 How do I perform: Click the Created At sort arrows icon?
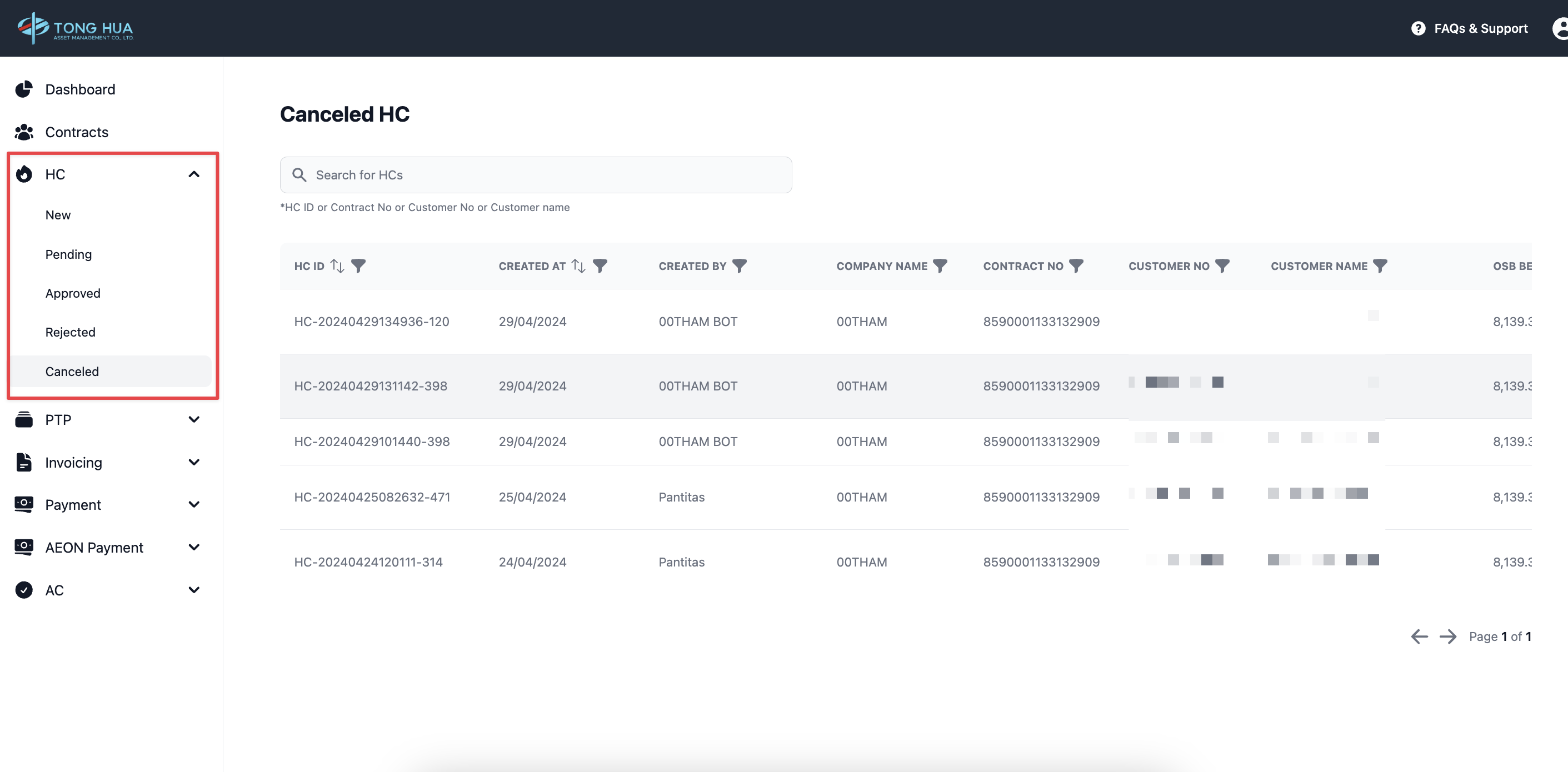[578, 266]
